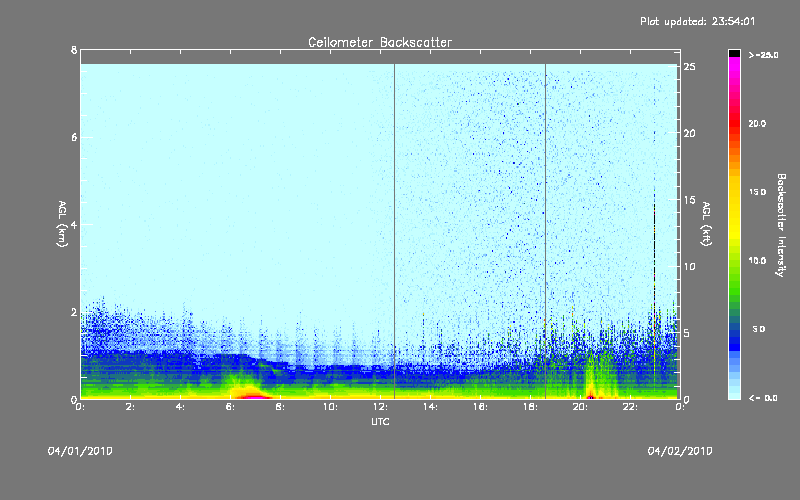Click the green region near 10.0 on colorbar
The height and width of the screenshot is (500, 800).
point(734,261)
